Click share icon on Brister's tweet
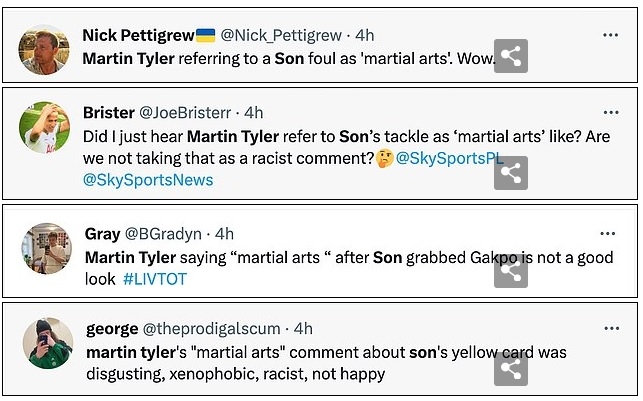Image resolution: width=643 pixels, height=401 pixels. pos(511,173)
